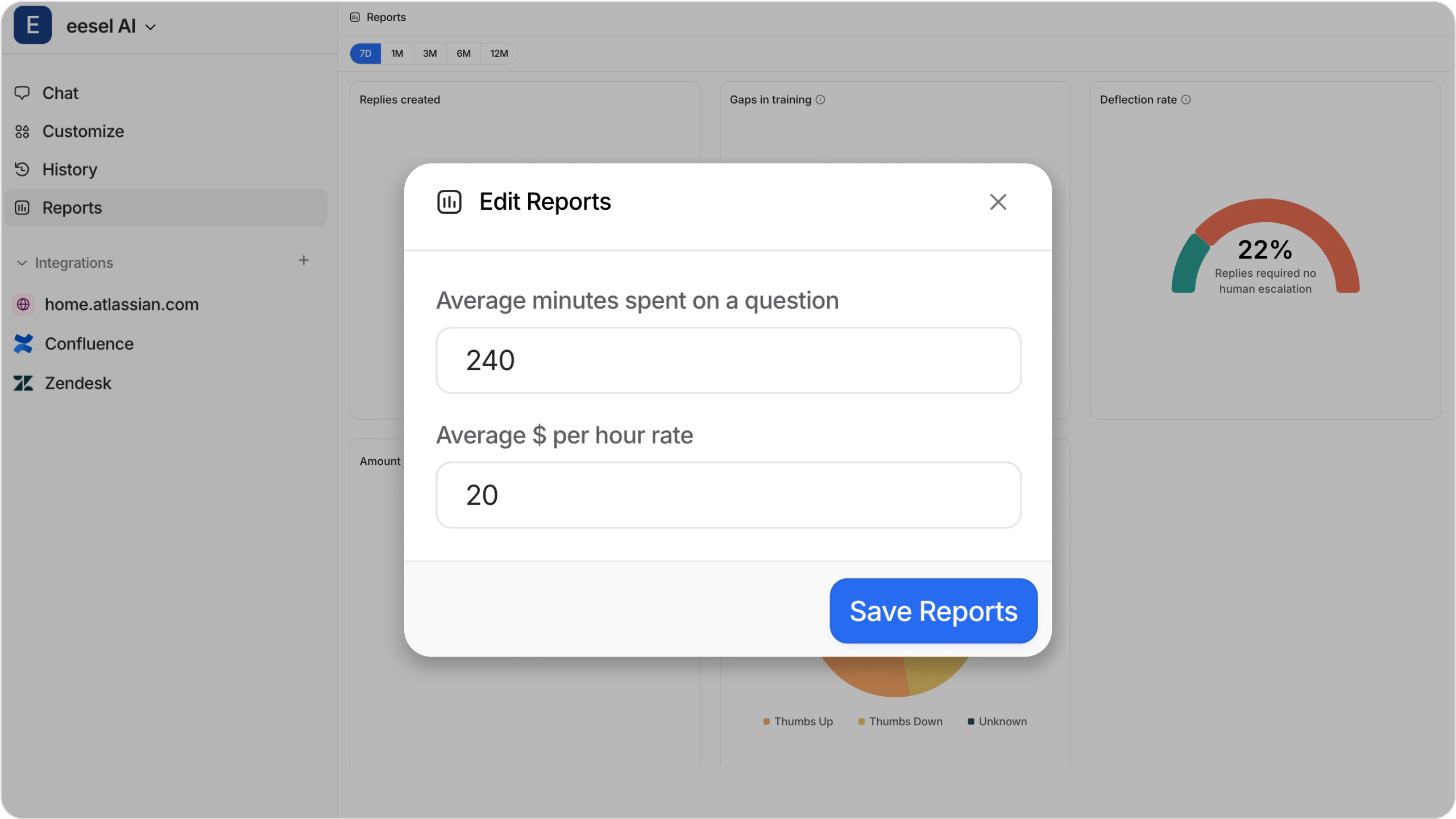
Task: Click the Reports breadcrumb icon in header
Action: click(x=355, y=17)
